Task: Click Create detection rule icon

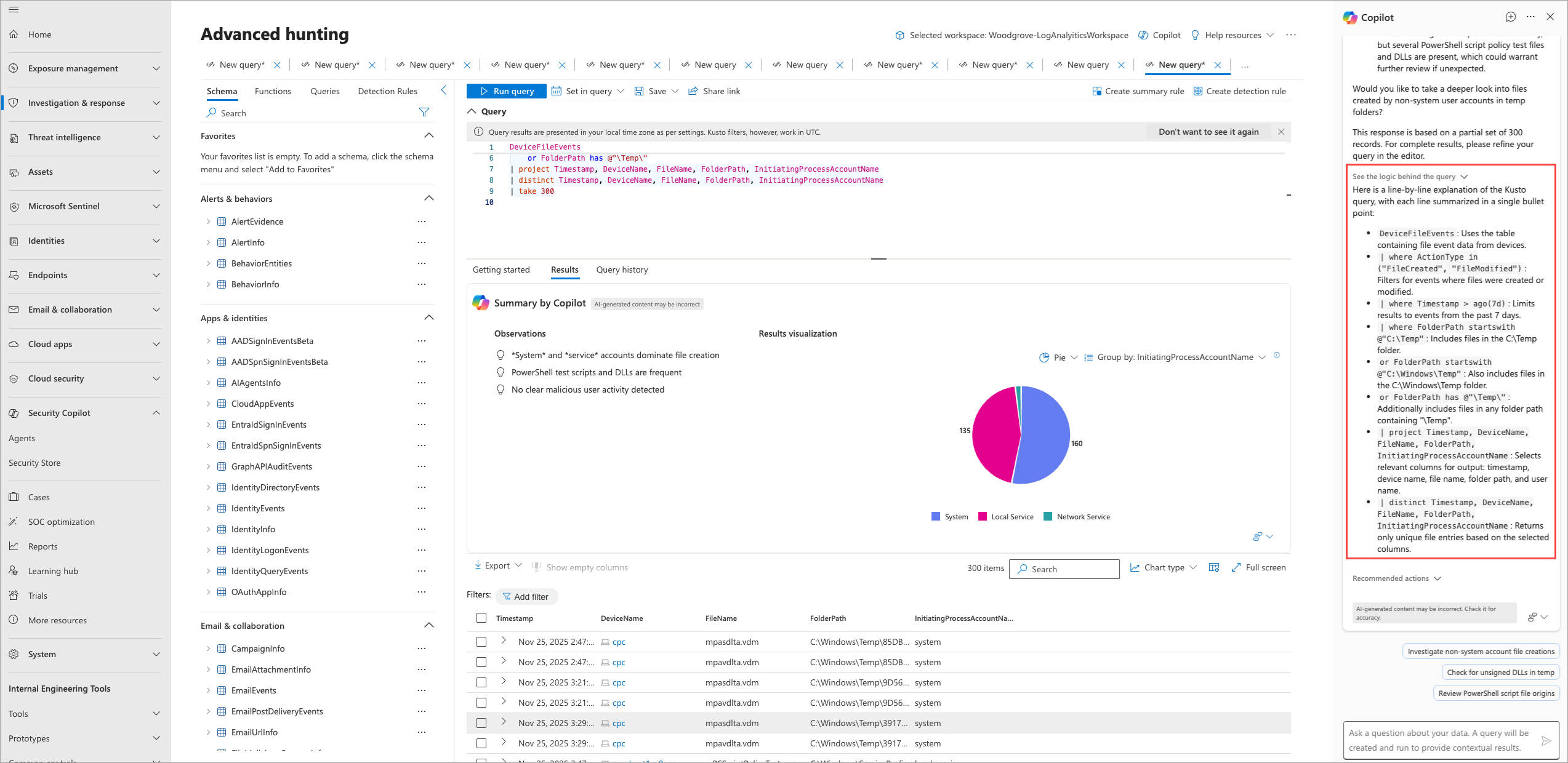Action: coord(1198,91)
